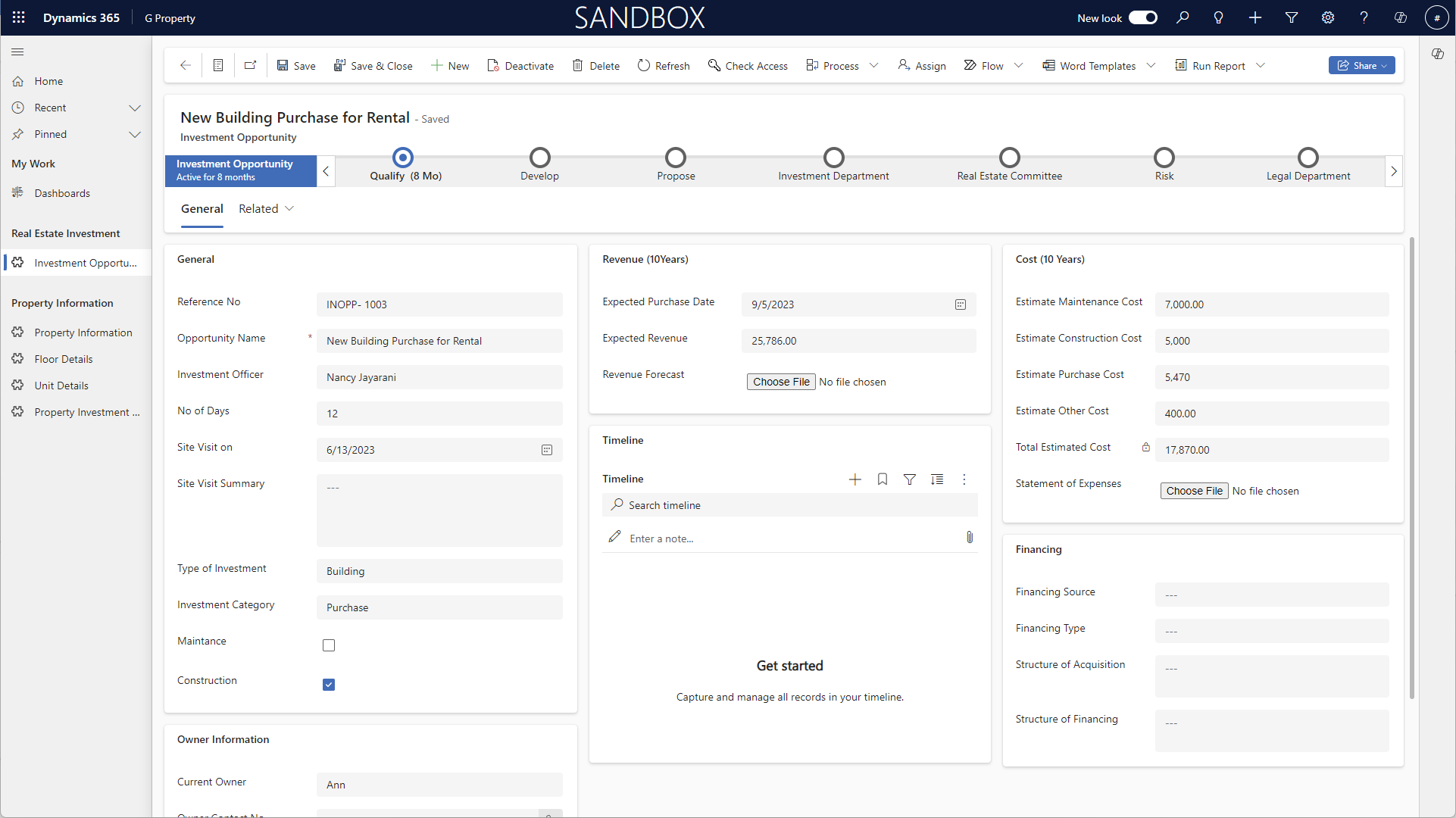Add a timeline record with plus icon
1456x818 pixels.
(x=855, y=479)
